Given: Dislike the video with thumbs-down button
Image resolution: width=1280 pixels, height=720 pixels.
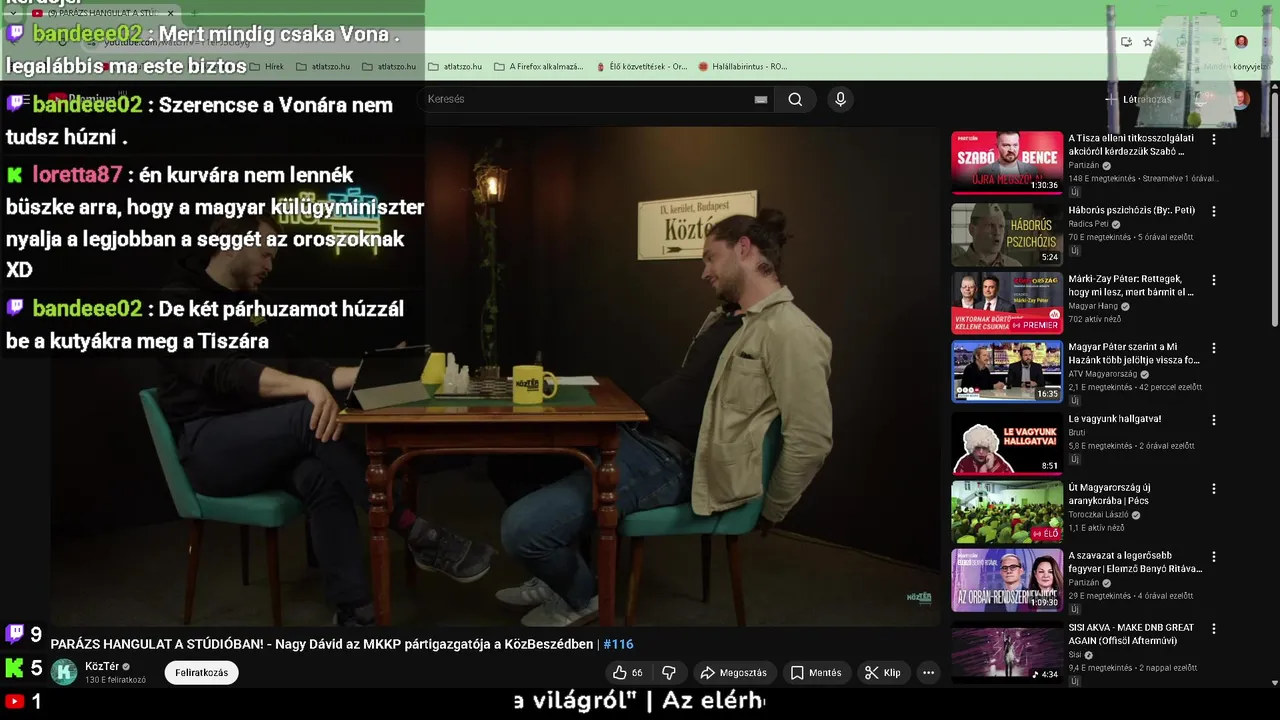Looking at the screenshot, I should [x=669, y=673].
